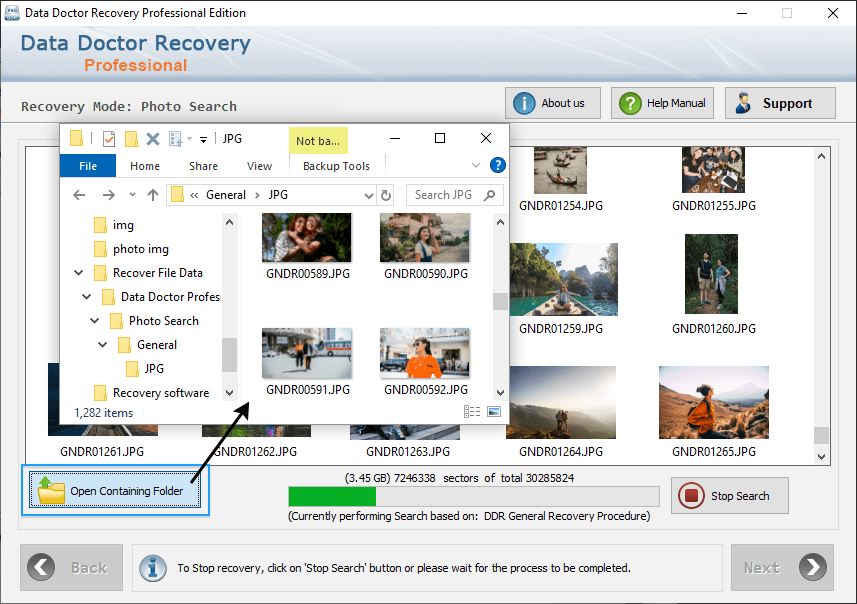Click the refresh icon beside address bar
Screen dimensions: 857x604
386,195
